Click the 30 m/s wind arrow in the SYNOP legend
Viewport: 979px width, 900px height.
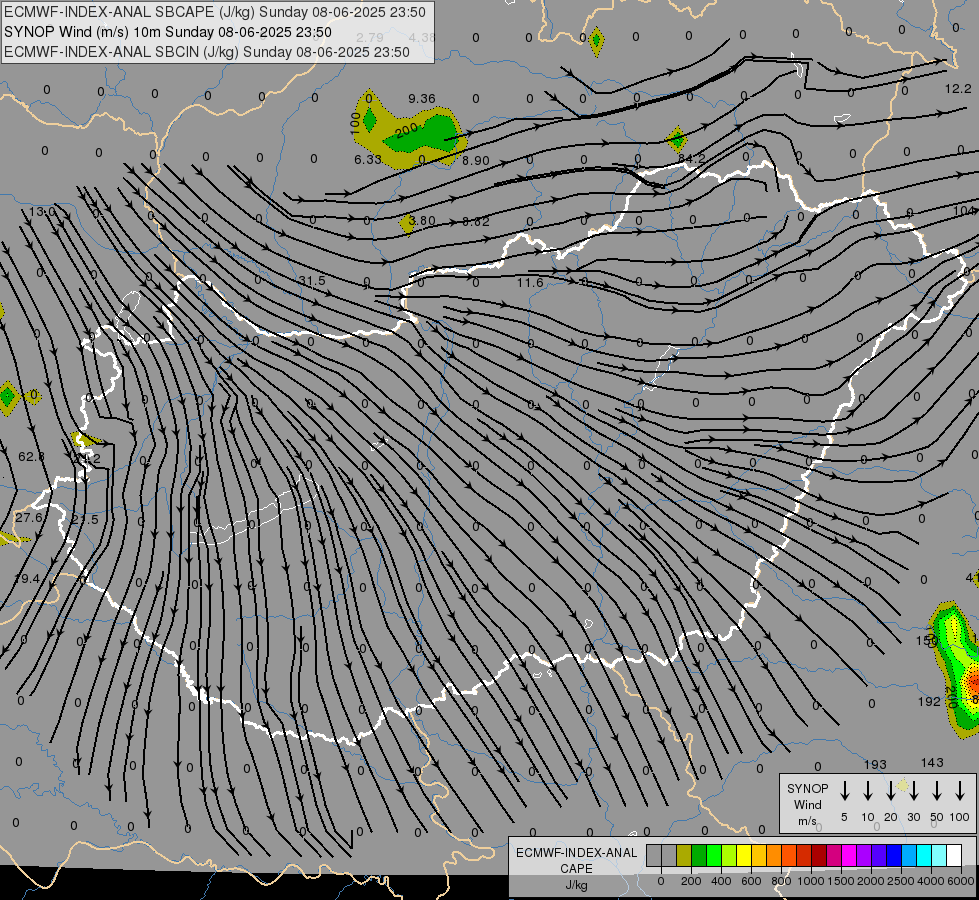pos(913,791)
